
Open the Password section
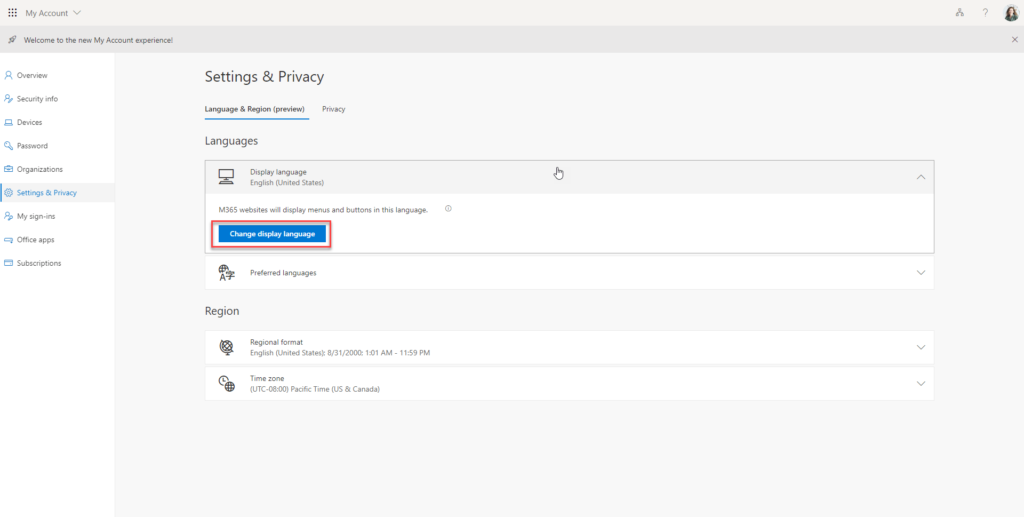tap(32, 146)
